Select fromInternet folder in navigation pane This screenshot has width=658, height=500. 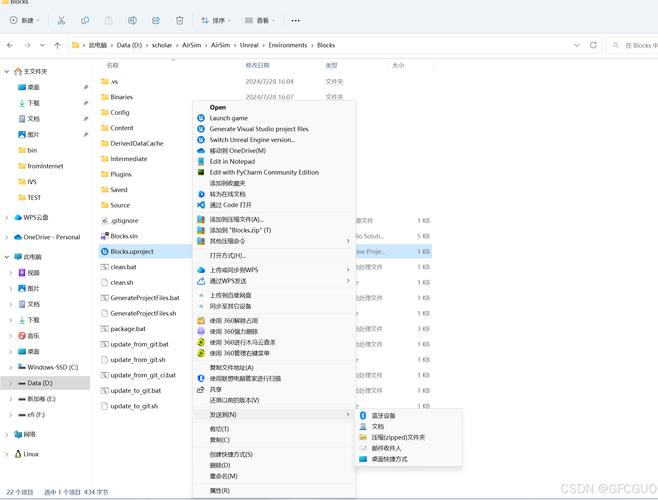tap(45, 166)
